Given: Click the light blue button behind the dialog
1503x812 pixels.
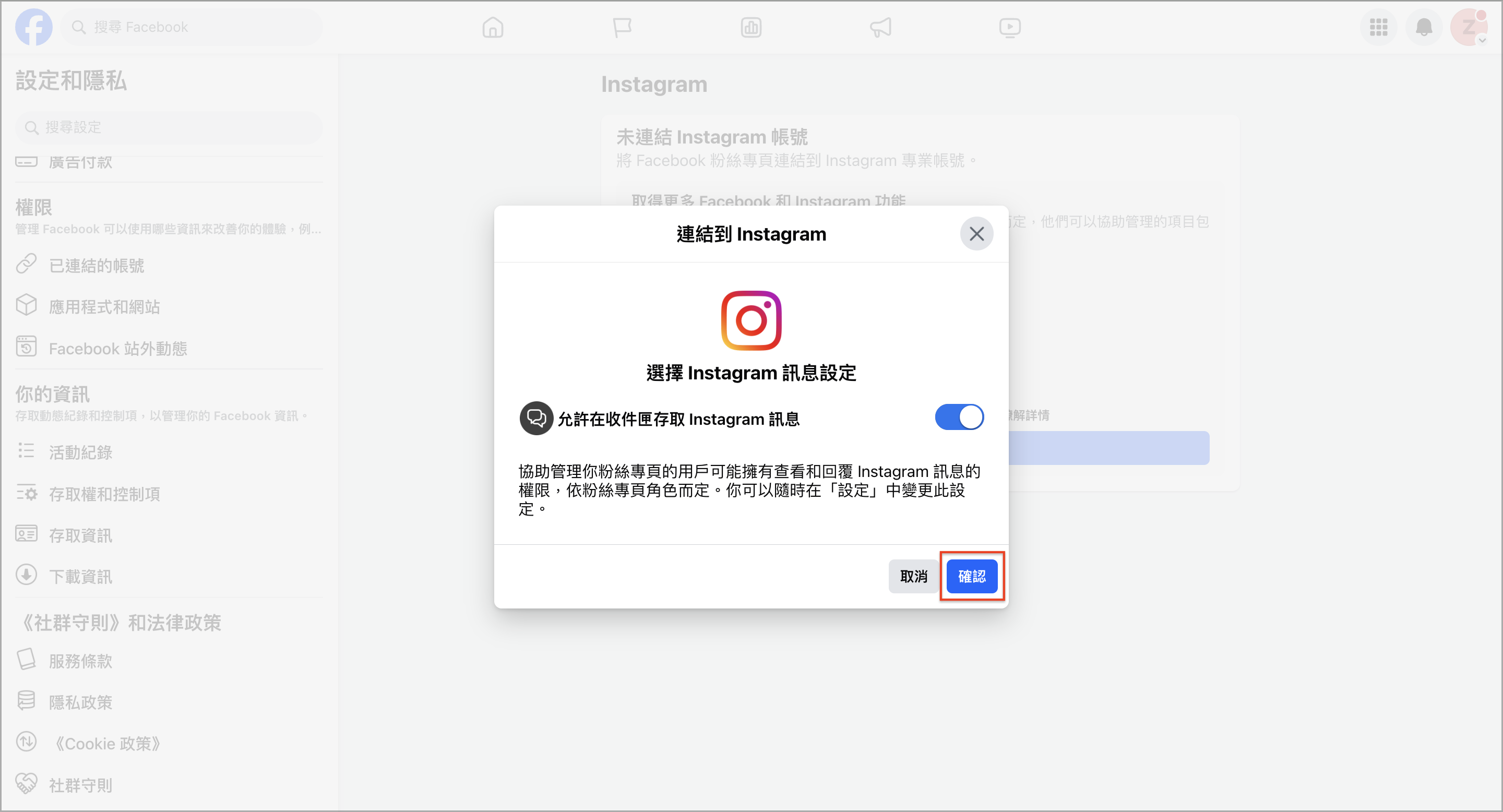Looking at the screenshot, I should [1108, 448].
